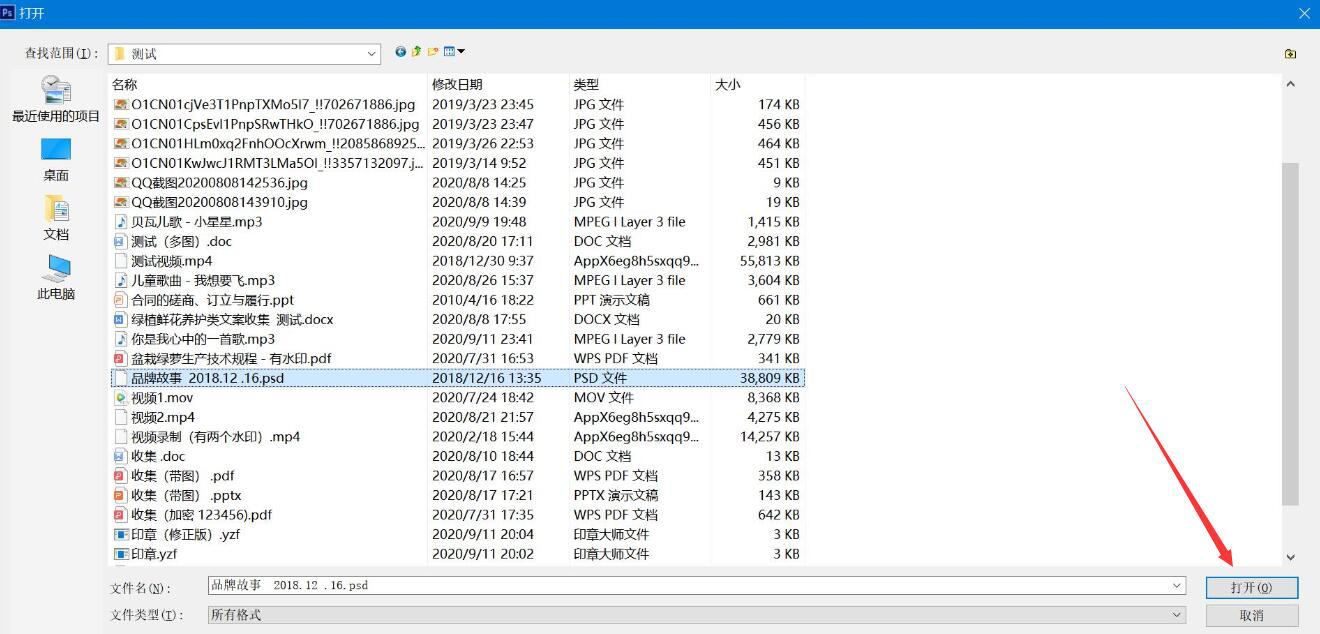The width and height of the screenshot is (1320, 634).
Task: Click the 文件名 input field
Action: pyautogui.click(x=688, y=586)
